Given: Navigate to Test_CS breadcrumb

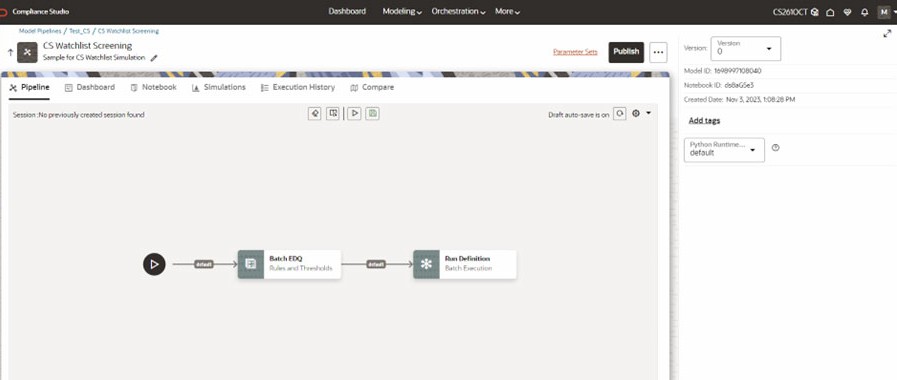Looking at the screenshot, I should [80, 31].
